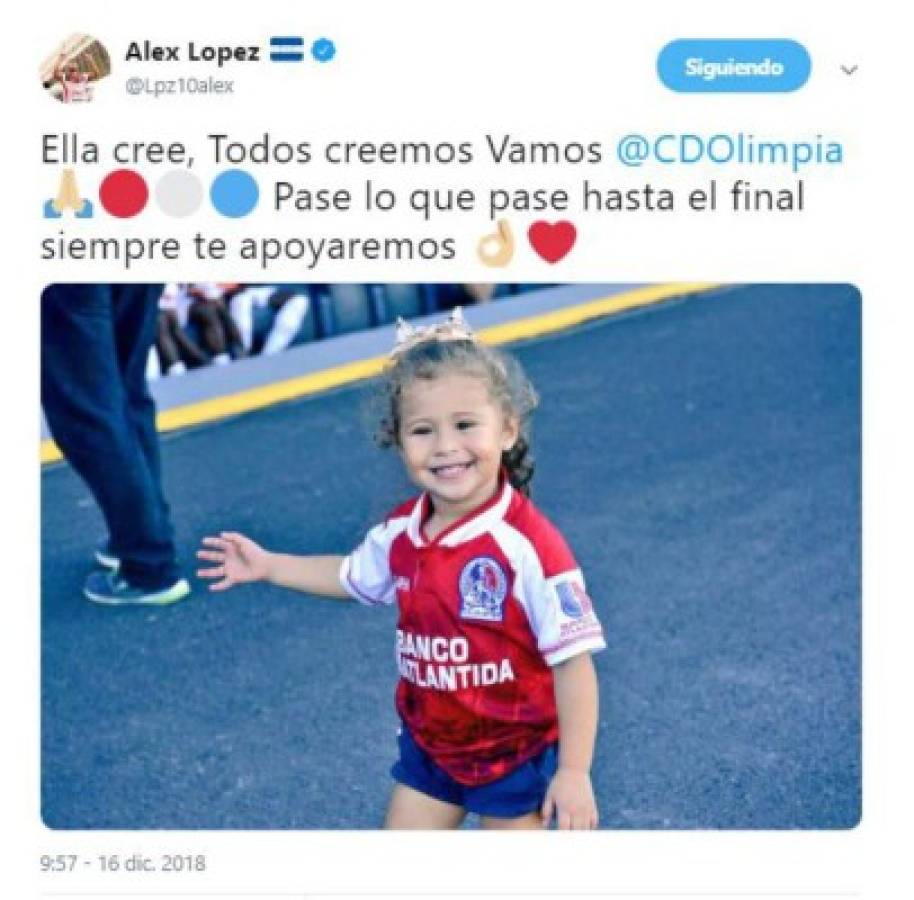
Task: Open the @CDOlimpia mention link
Action: 730,150
